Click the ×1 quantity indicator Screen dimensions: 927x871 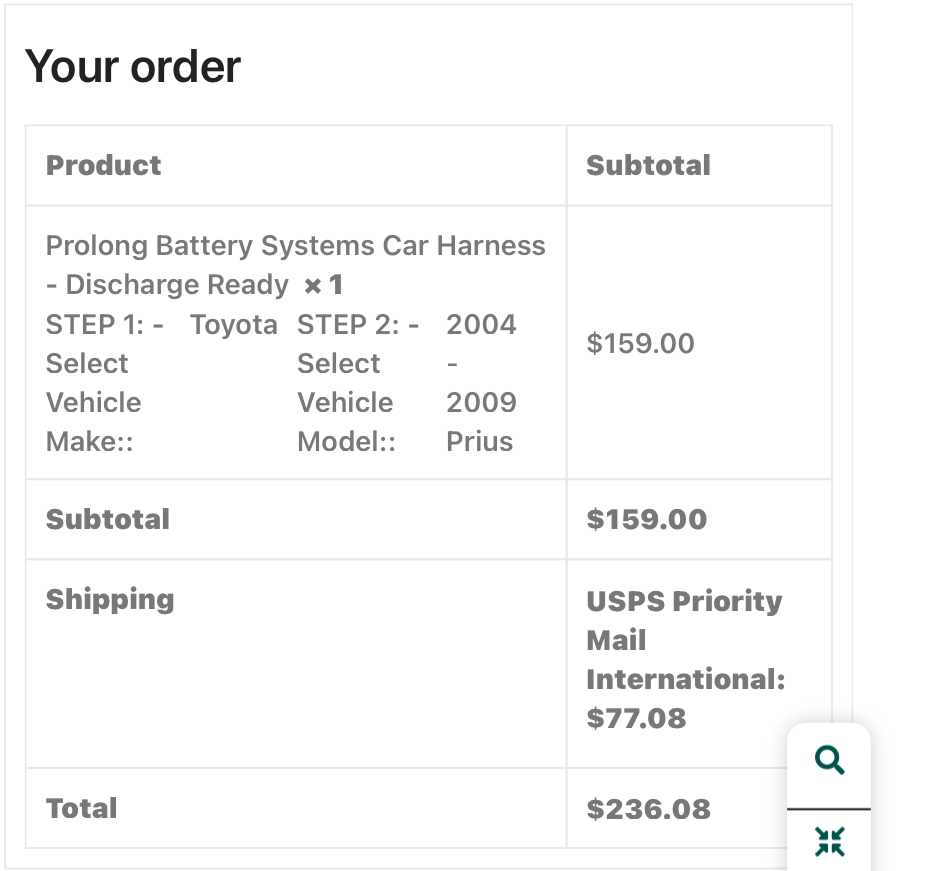[323, 285]
